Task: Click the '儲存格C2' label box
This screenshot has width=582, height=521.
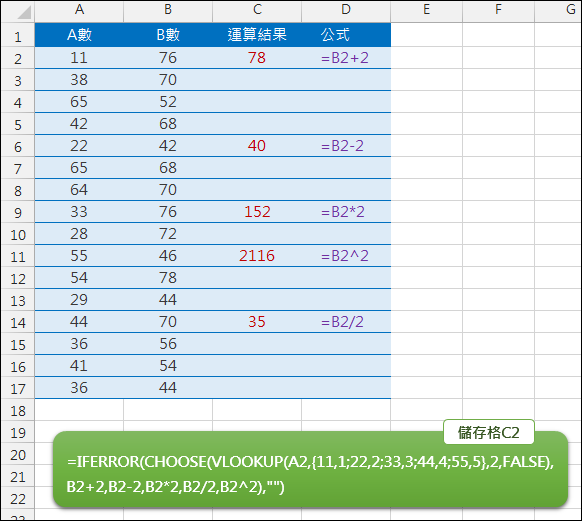Action: (489, 432)
